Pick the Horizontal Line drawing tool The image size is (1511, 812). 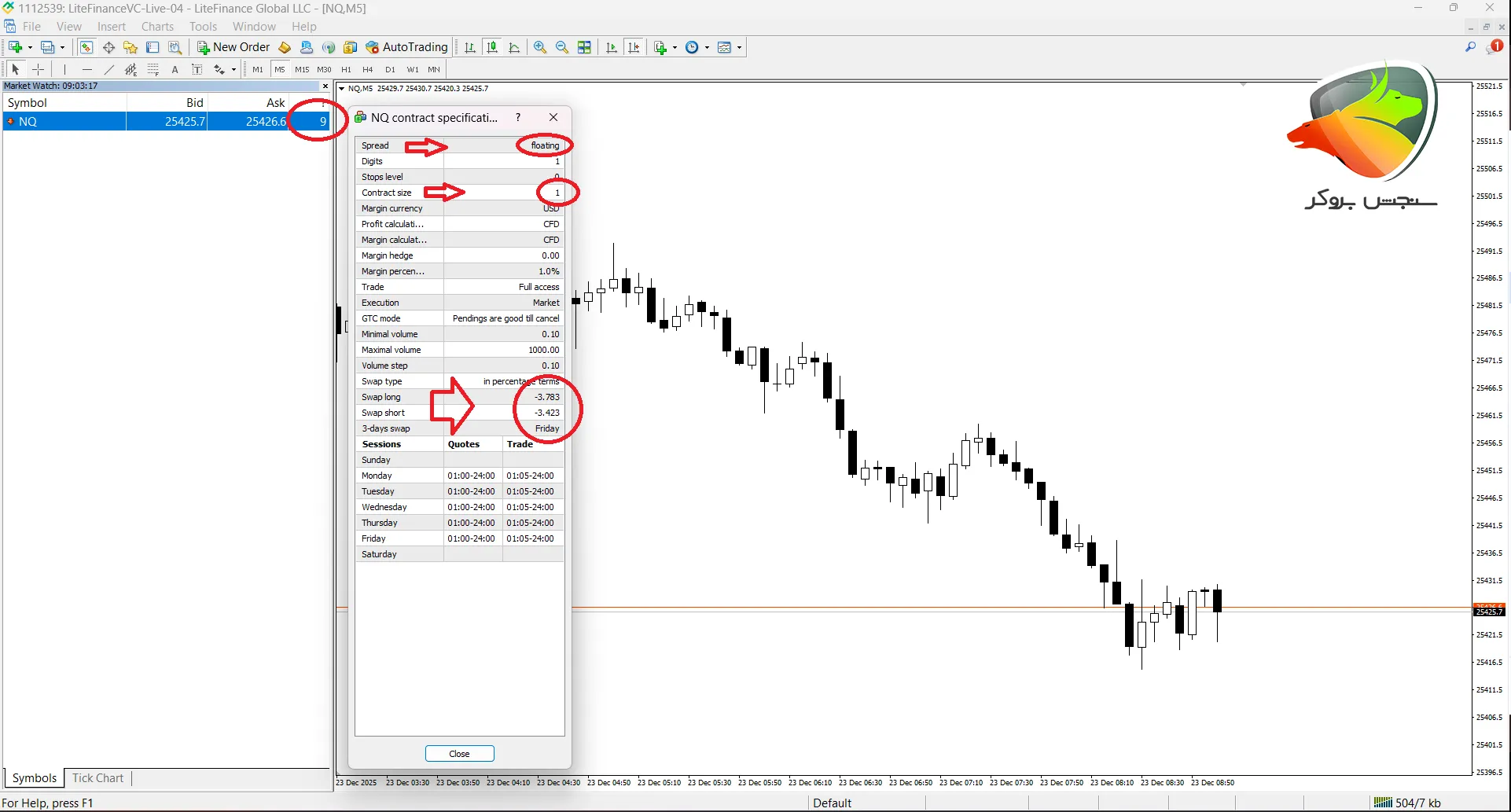coord(87,69)
